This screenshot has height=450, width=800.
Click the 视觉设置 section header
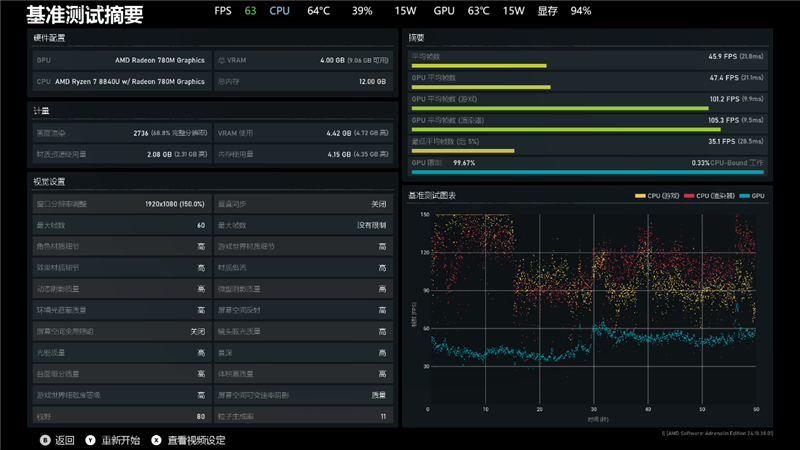[49, 182]
